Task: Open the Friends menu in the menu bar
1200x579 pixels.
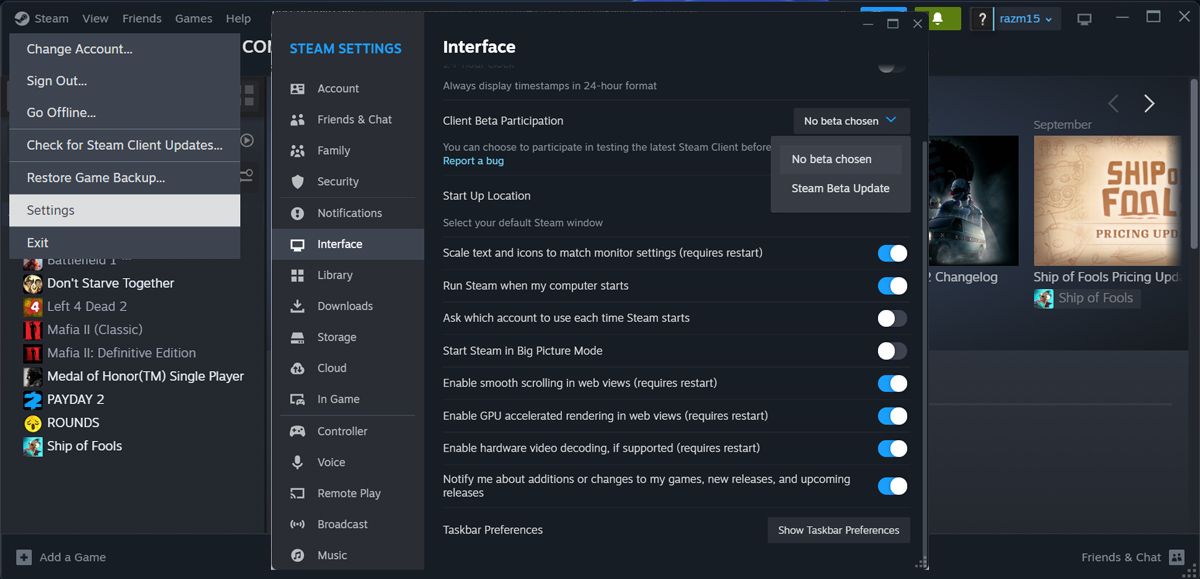Action: 141,18
